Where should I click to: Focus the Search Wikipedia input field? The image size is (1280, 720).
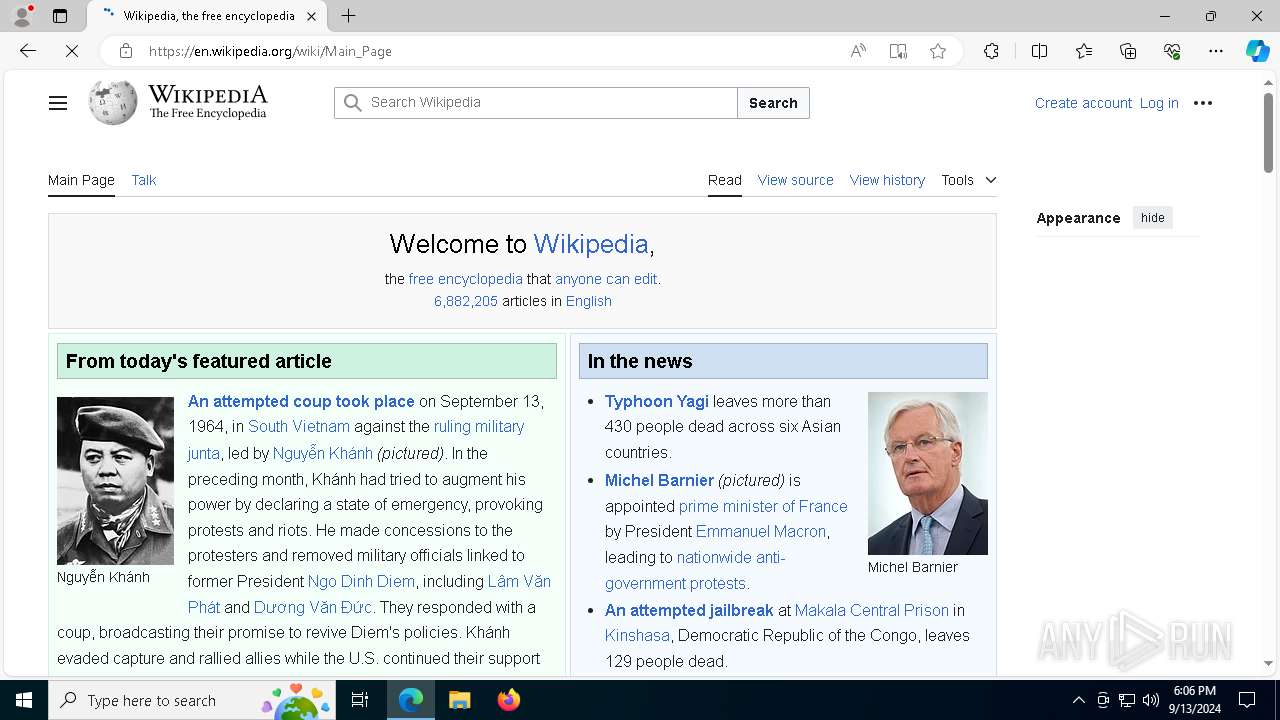click(x=536, y=103)
